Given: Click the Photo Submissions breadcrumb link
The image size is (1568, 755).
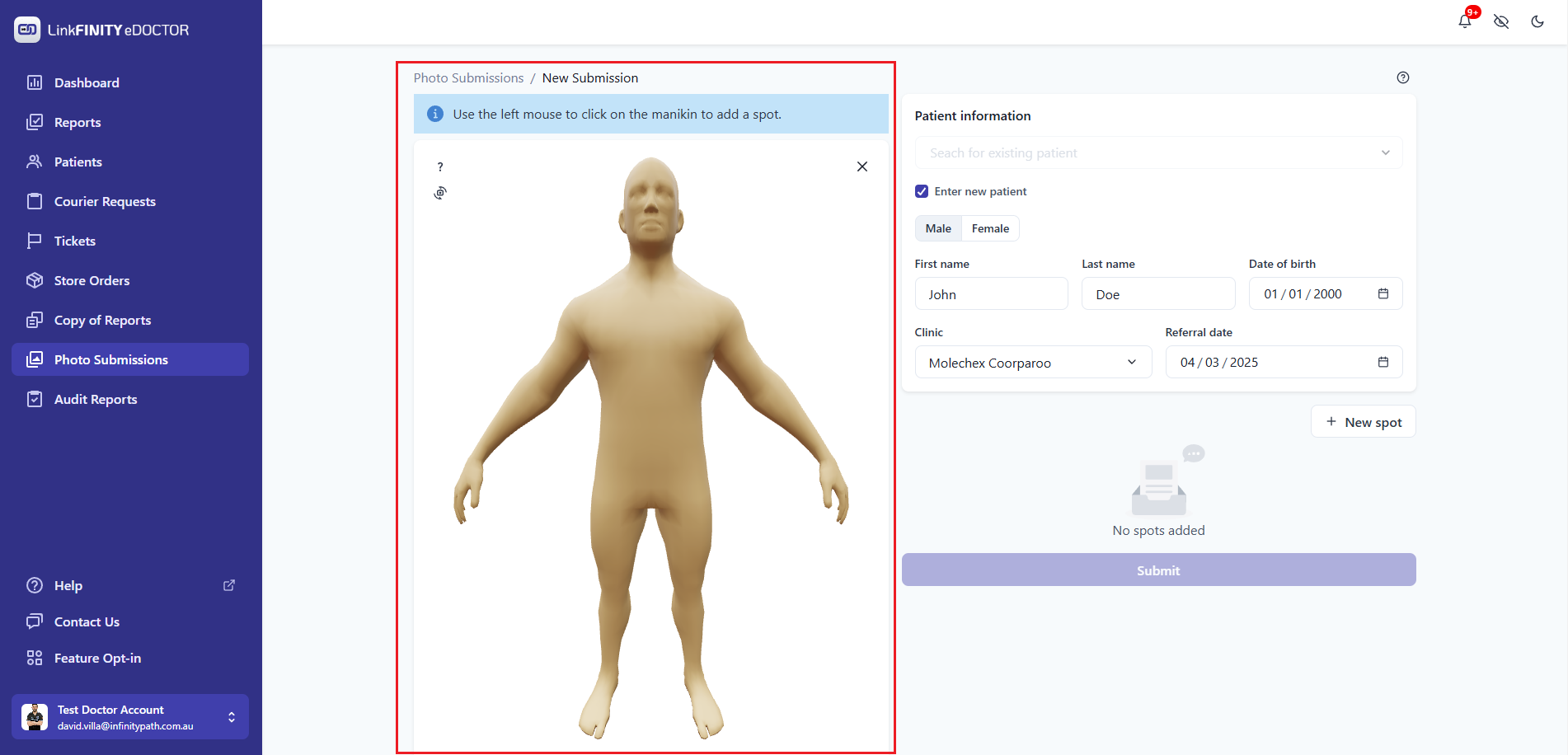Looking at the screenshot, I should click(x=468, y=77).
